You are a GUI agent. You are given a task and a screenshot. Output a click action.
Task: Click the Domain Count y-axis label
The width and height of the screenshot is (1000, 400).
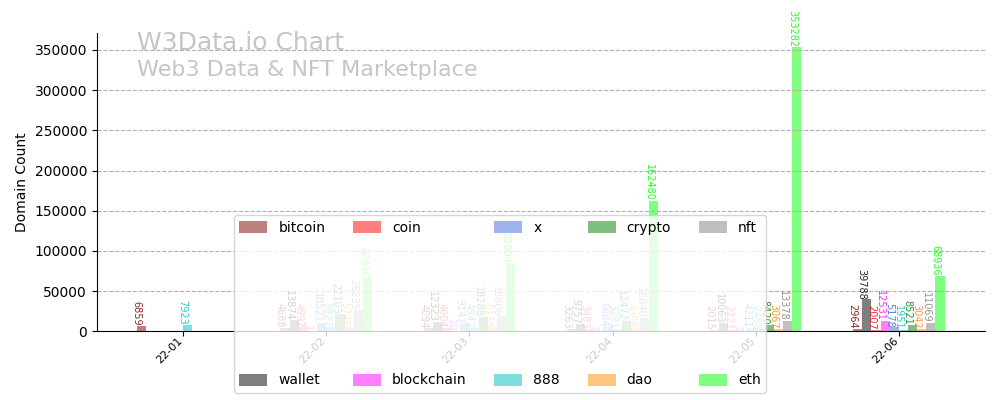pos(21,182)
